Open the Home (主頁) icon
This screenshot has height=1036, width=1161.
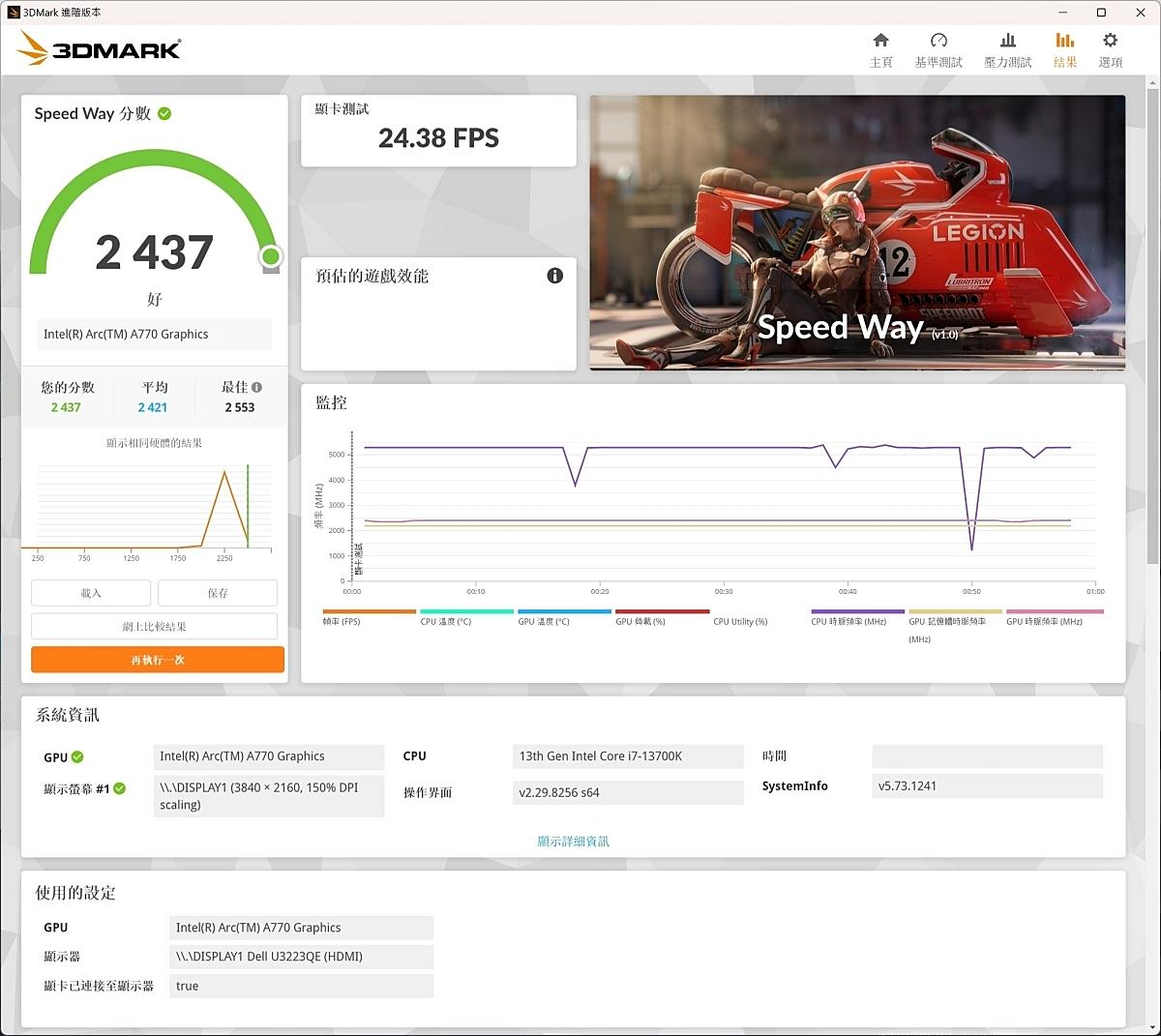point(880,49)
